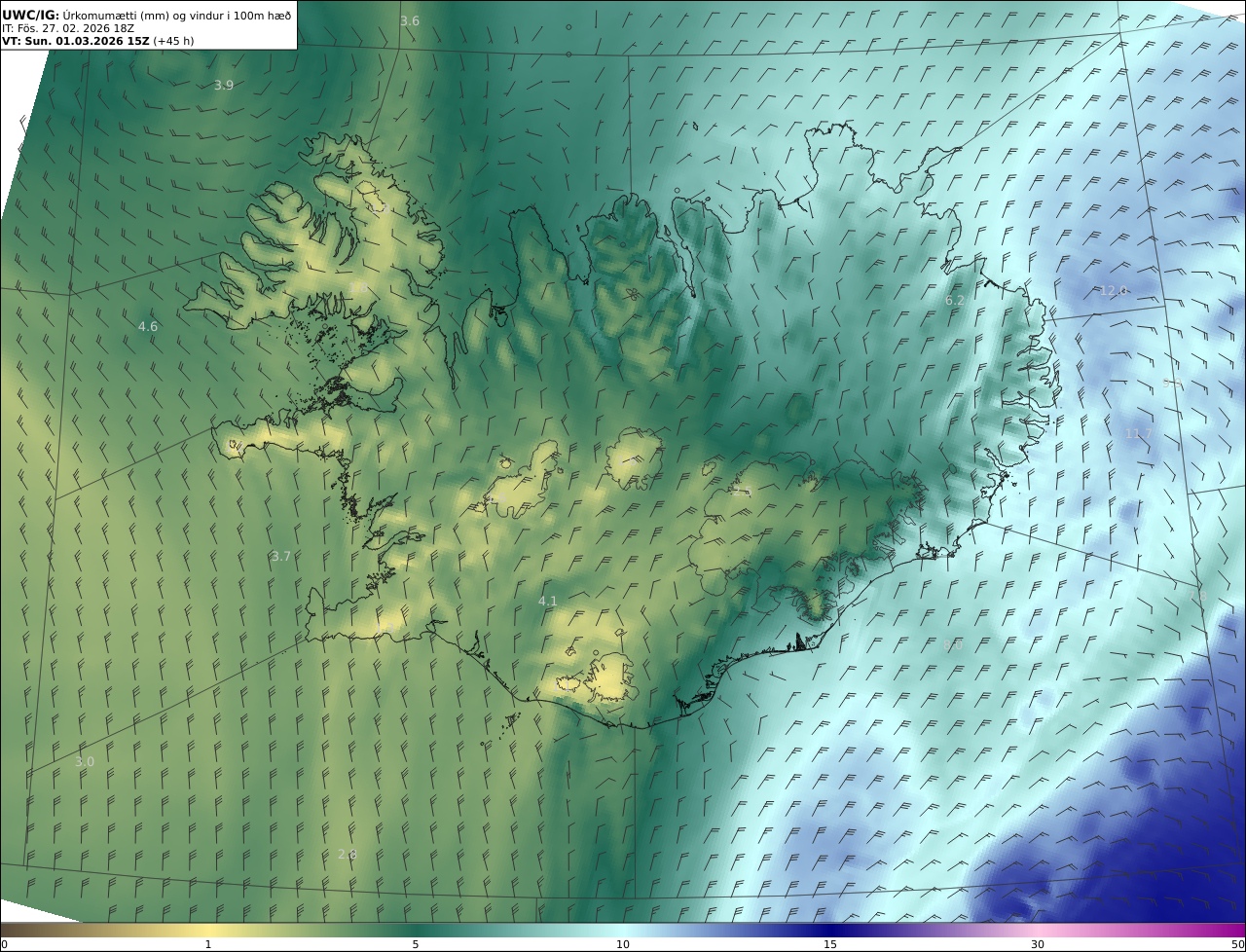Click the 3.7 value label on the map
The width and height of the screenshot is (1246, 952).
(281, 556)
